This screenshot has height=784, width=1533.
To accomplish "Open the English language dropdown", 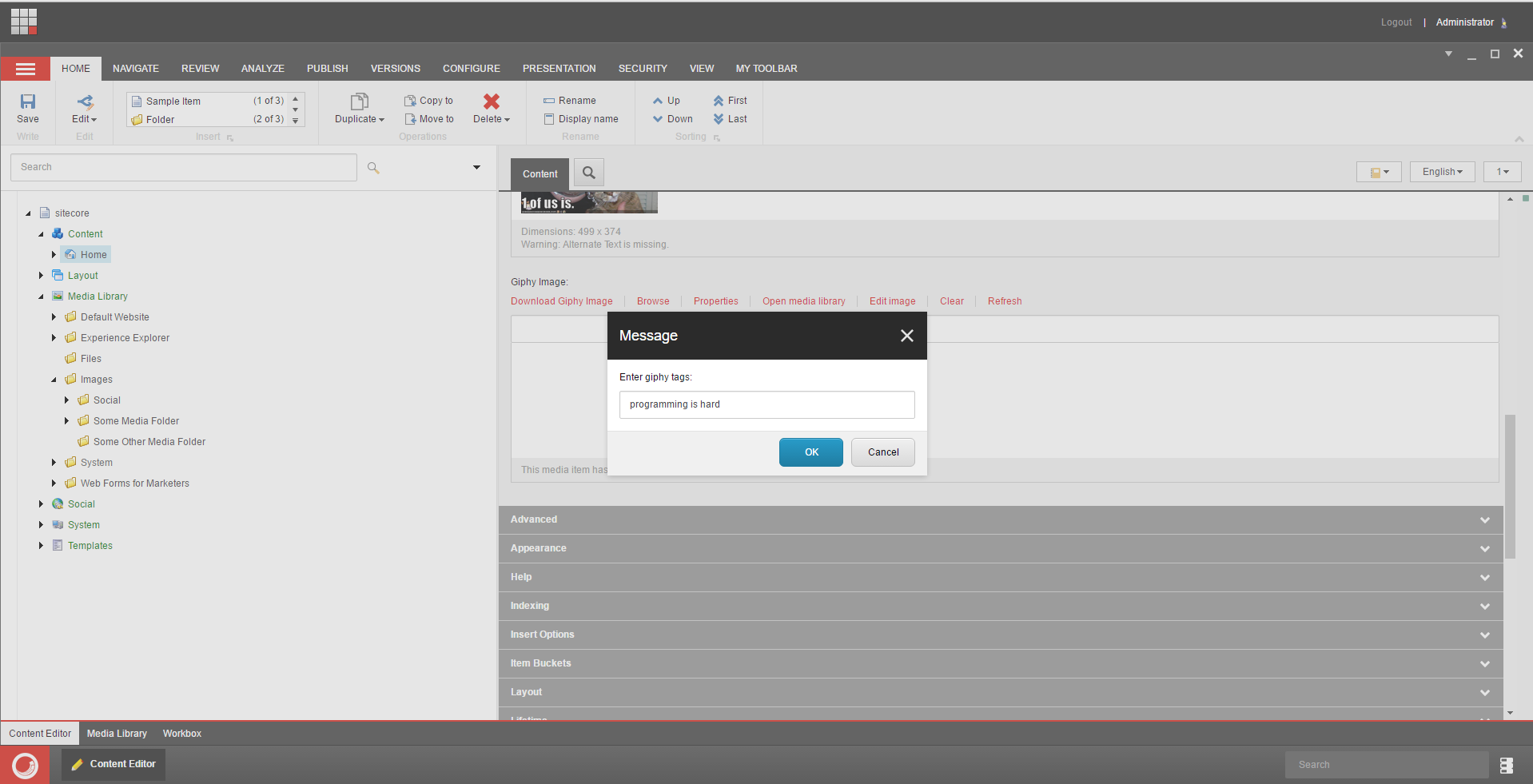I will pos(1442,172).
